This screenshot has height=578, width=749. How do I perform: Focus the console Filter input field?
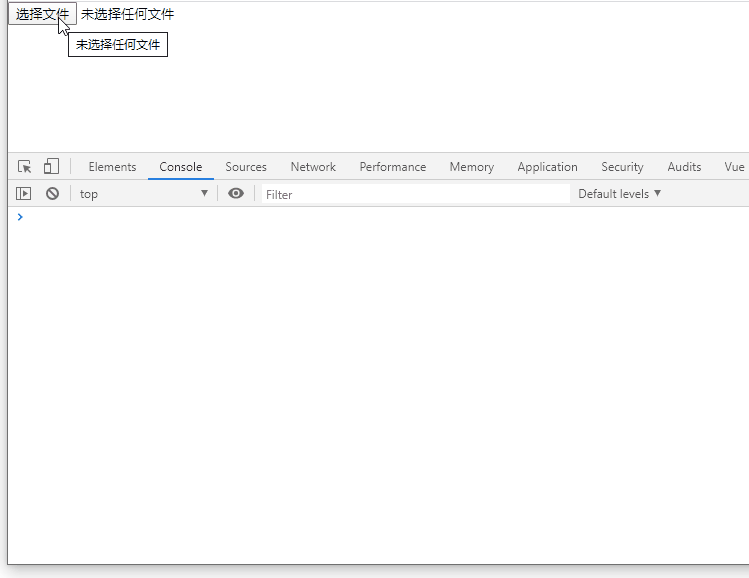click(x=416, y=194)
